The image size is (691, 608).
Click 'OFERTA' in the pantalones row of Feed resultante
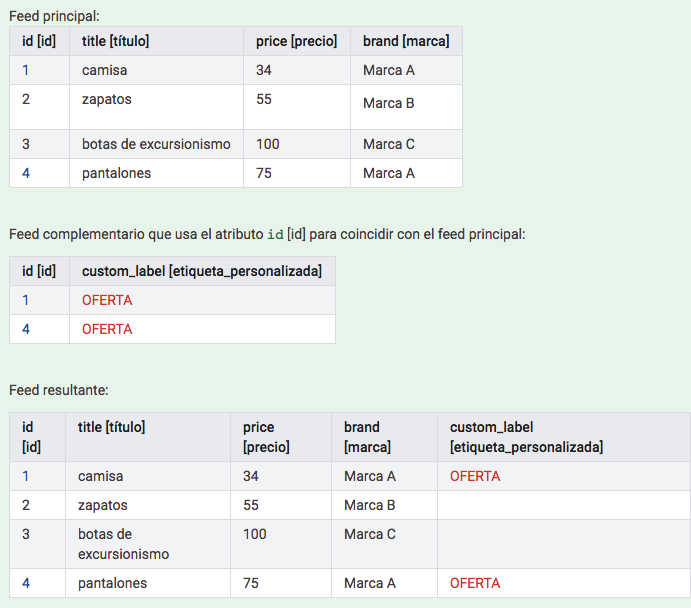click(x=475, y=583)
